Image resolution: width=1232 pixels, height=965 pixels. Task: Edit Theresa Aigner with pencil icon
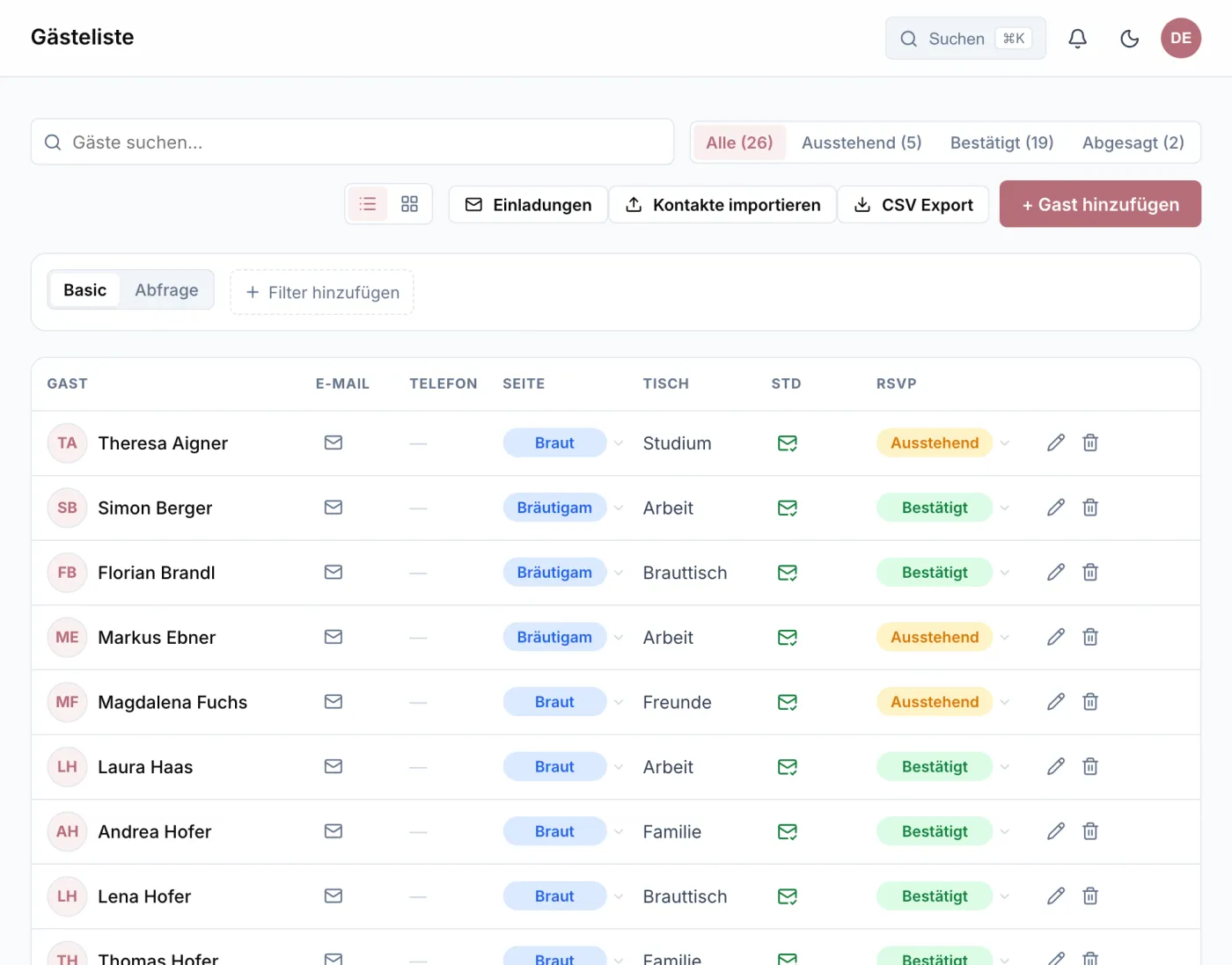1056,442
